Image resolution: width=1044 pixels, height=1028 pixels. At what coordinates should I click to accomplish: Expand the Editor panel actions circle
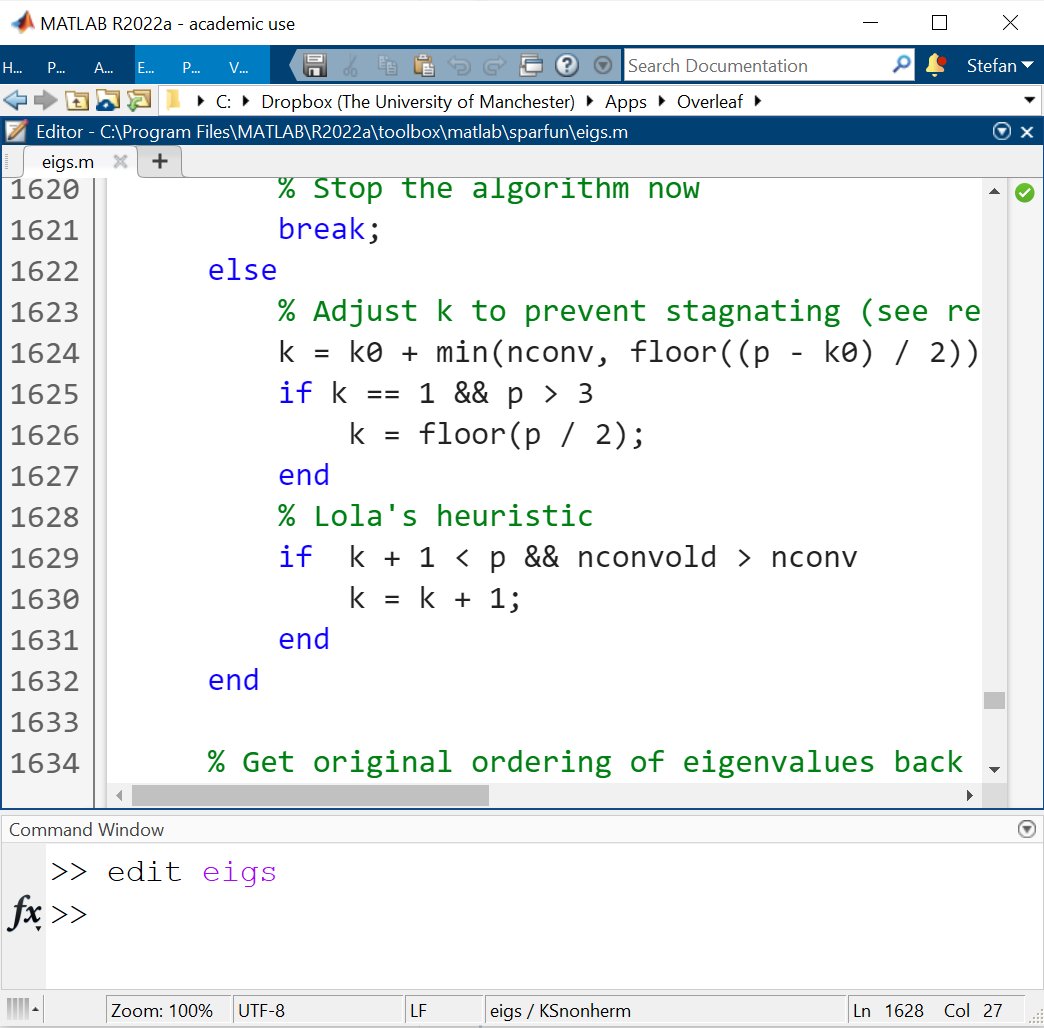[1001, 131]
